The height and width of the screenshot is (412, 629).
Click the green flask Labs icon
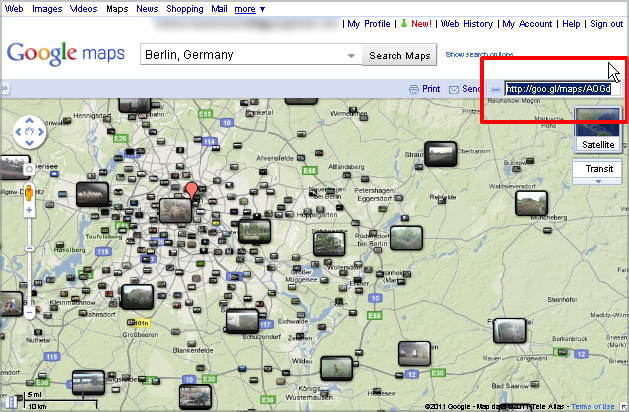[404, 24]
